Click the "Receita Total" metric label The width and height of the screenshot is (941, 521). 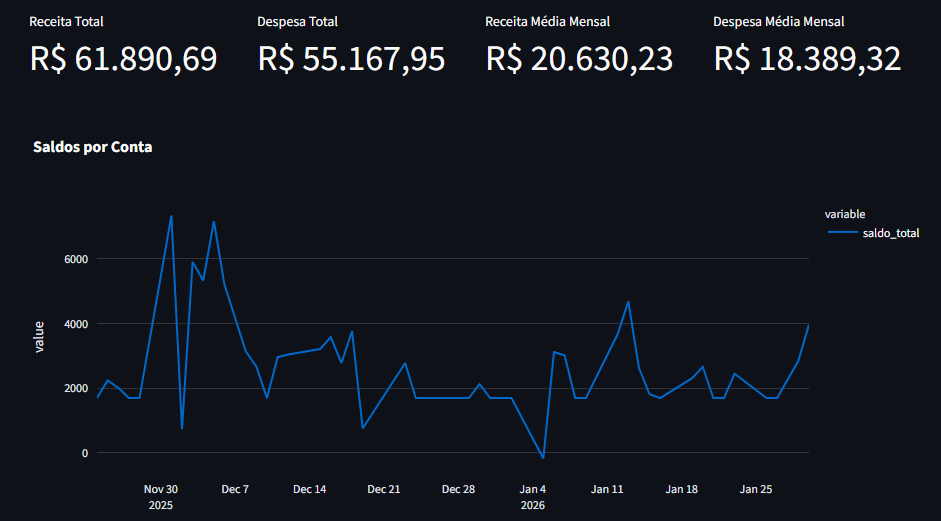66,21
